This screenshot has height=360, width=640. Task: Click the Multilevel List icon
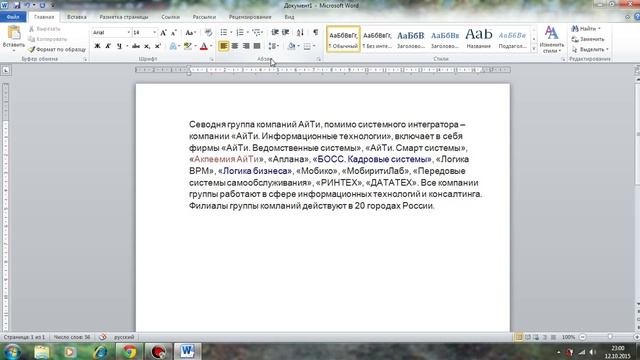[257, 33]
